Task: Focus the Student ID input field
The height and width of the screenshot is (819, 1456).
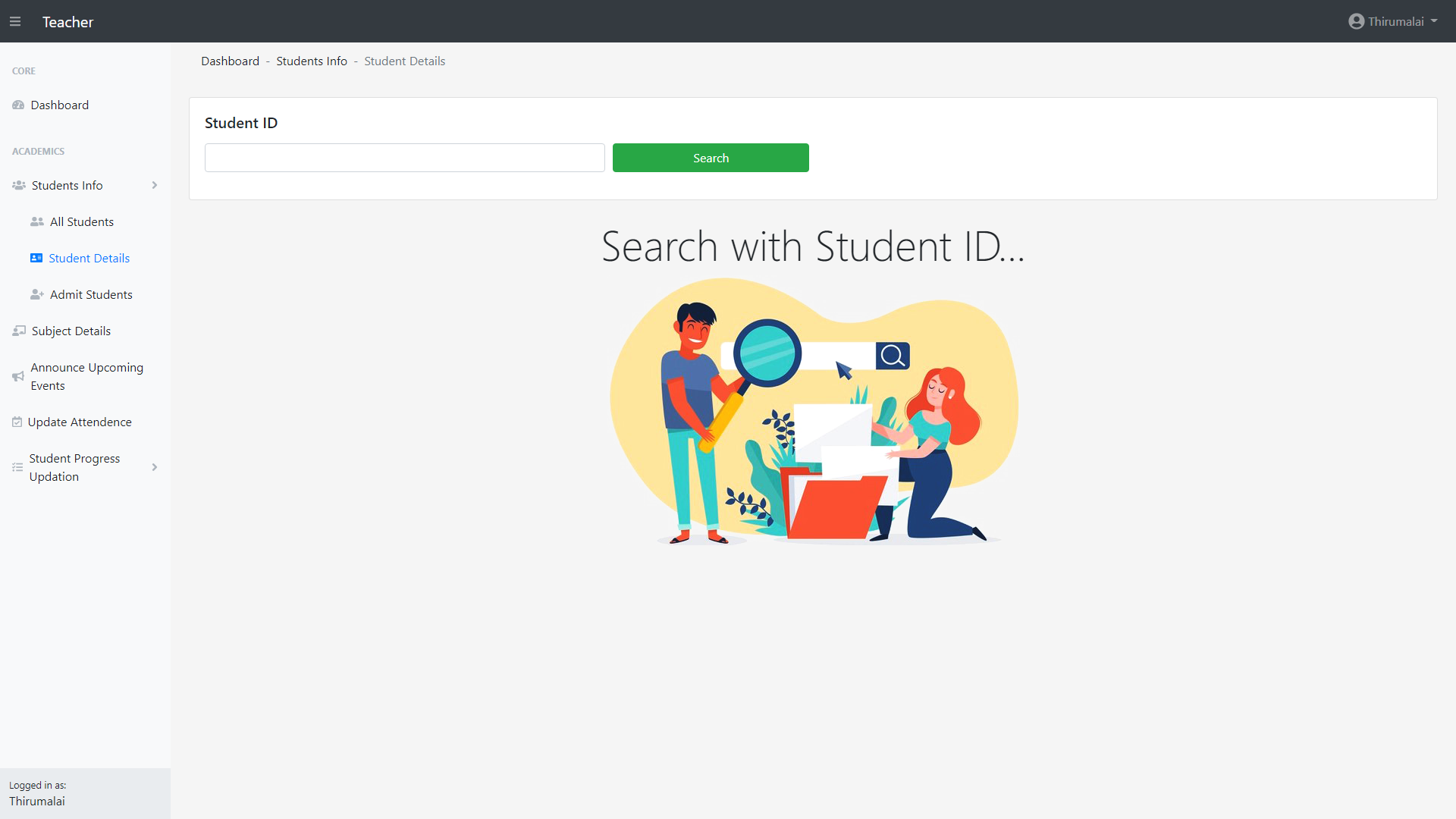Action: click(404, 158)
